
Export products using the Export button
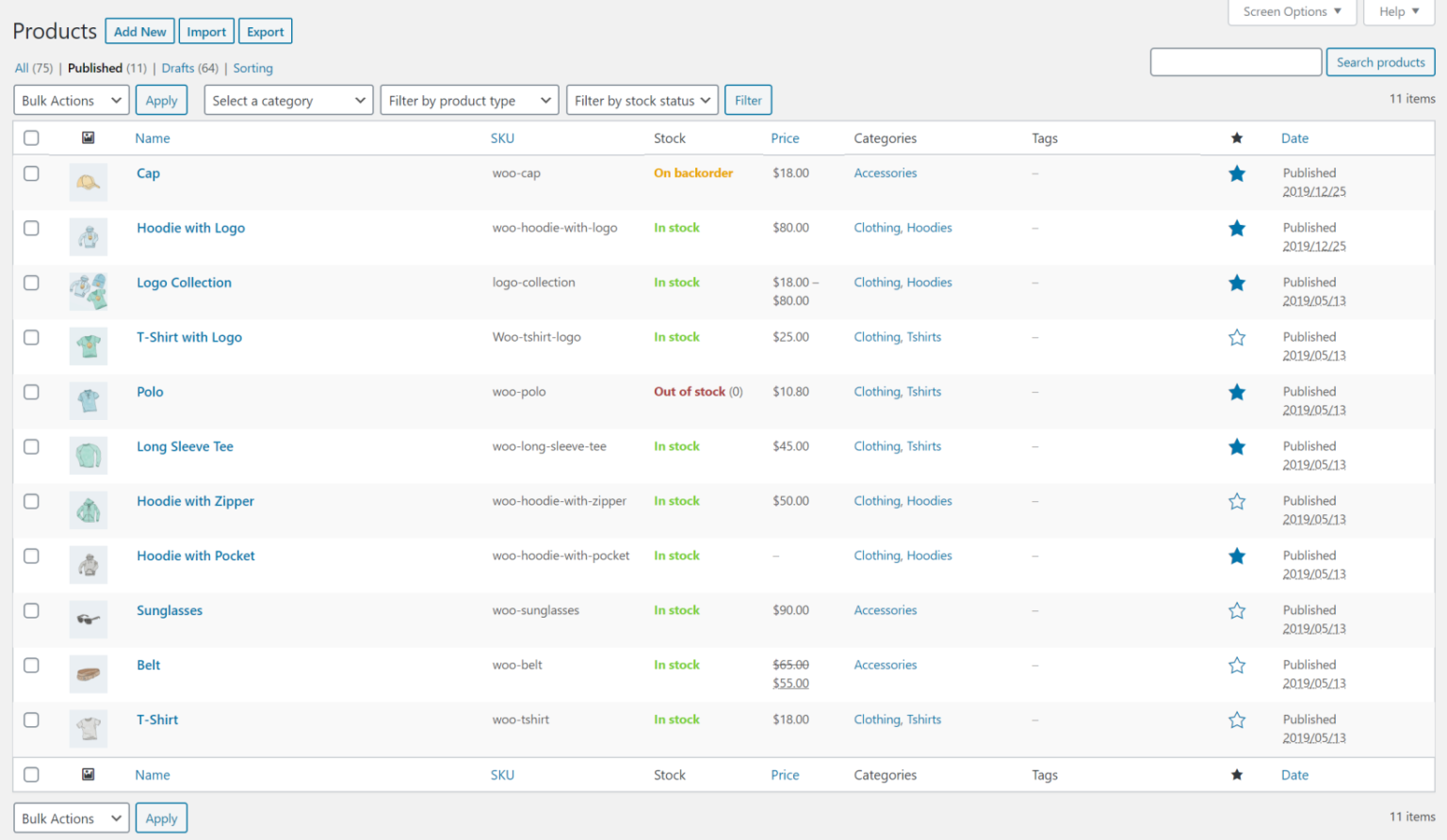click(265, 30)
